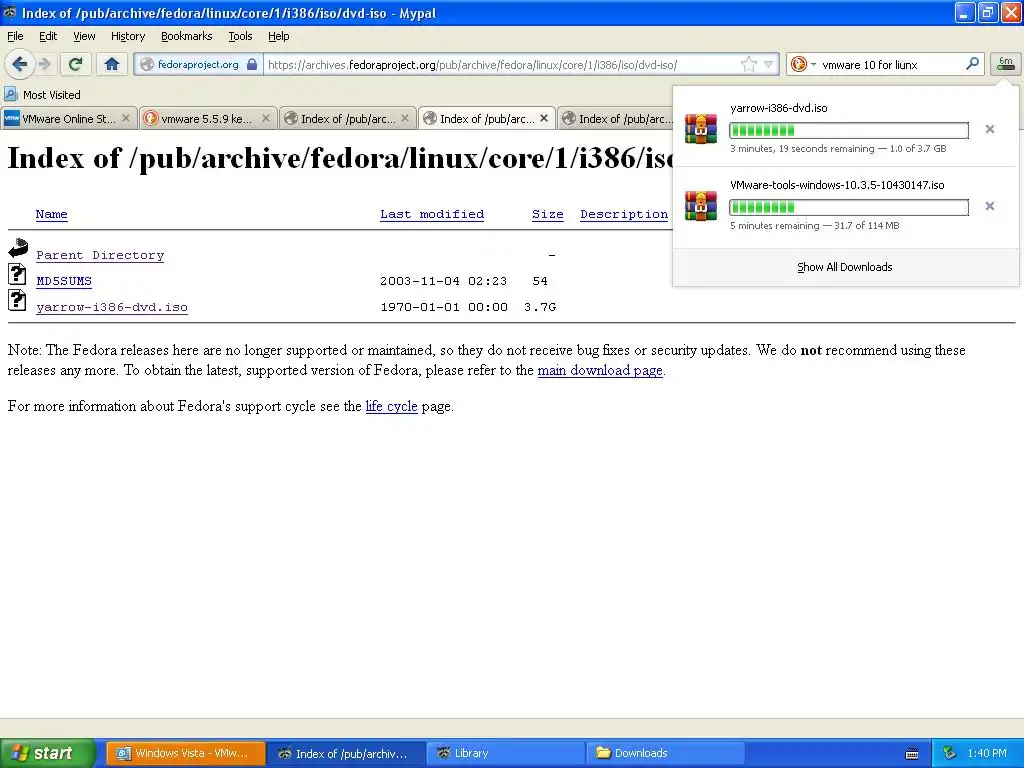Click the Forward navigation arrow
The width and height of the screenshot is (1024, 768).
pos(44,64)
